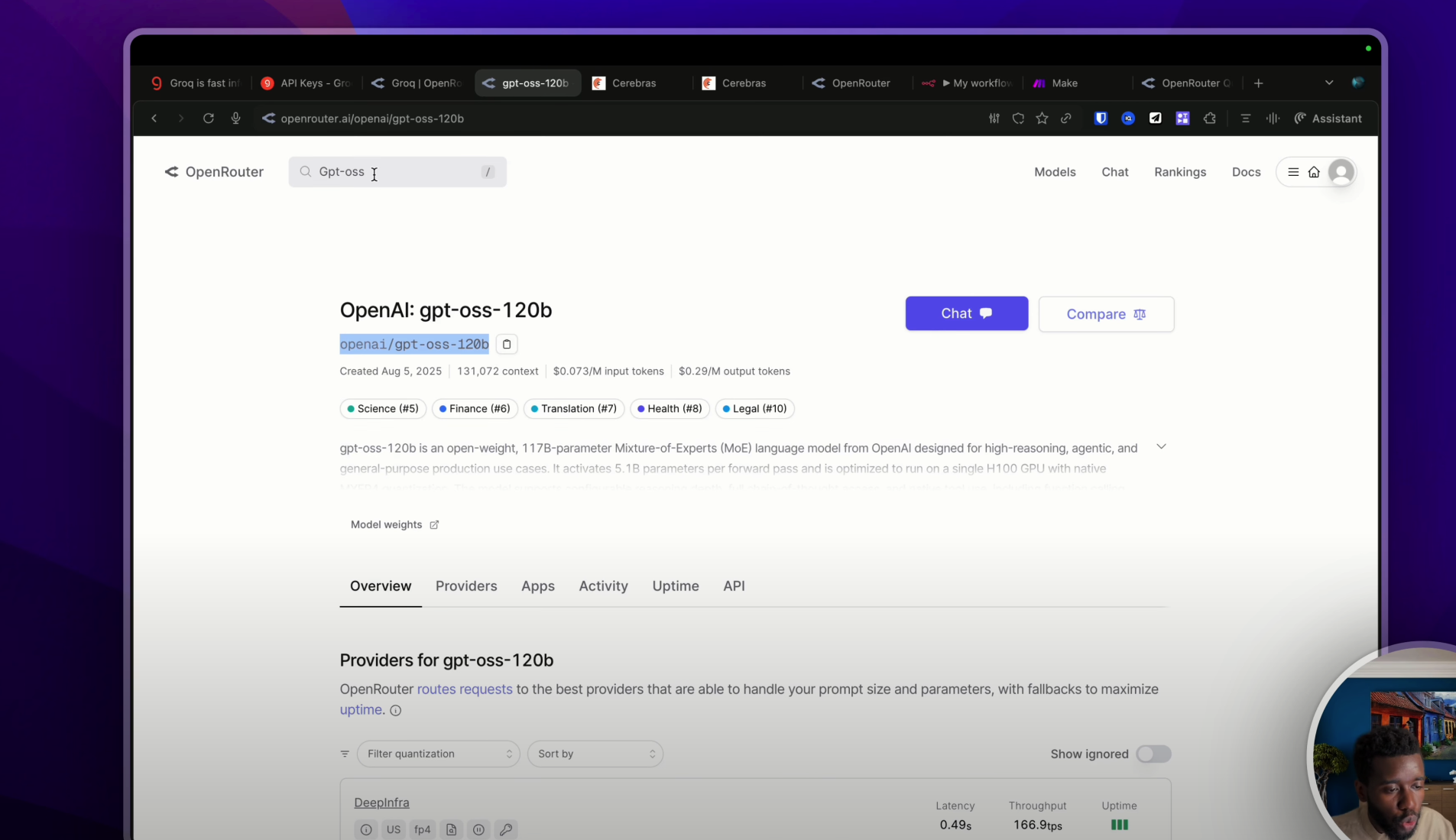
Task: Open the Filter quantization dropdown
Action: 438,754
